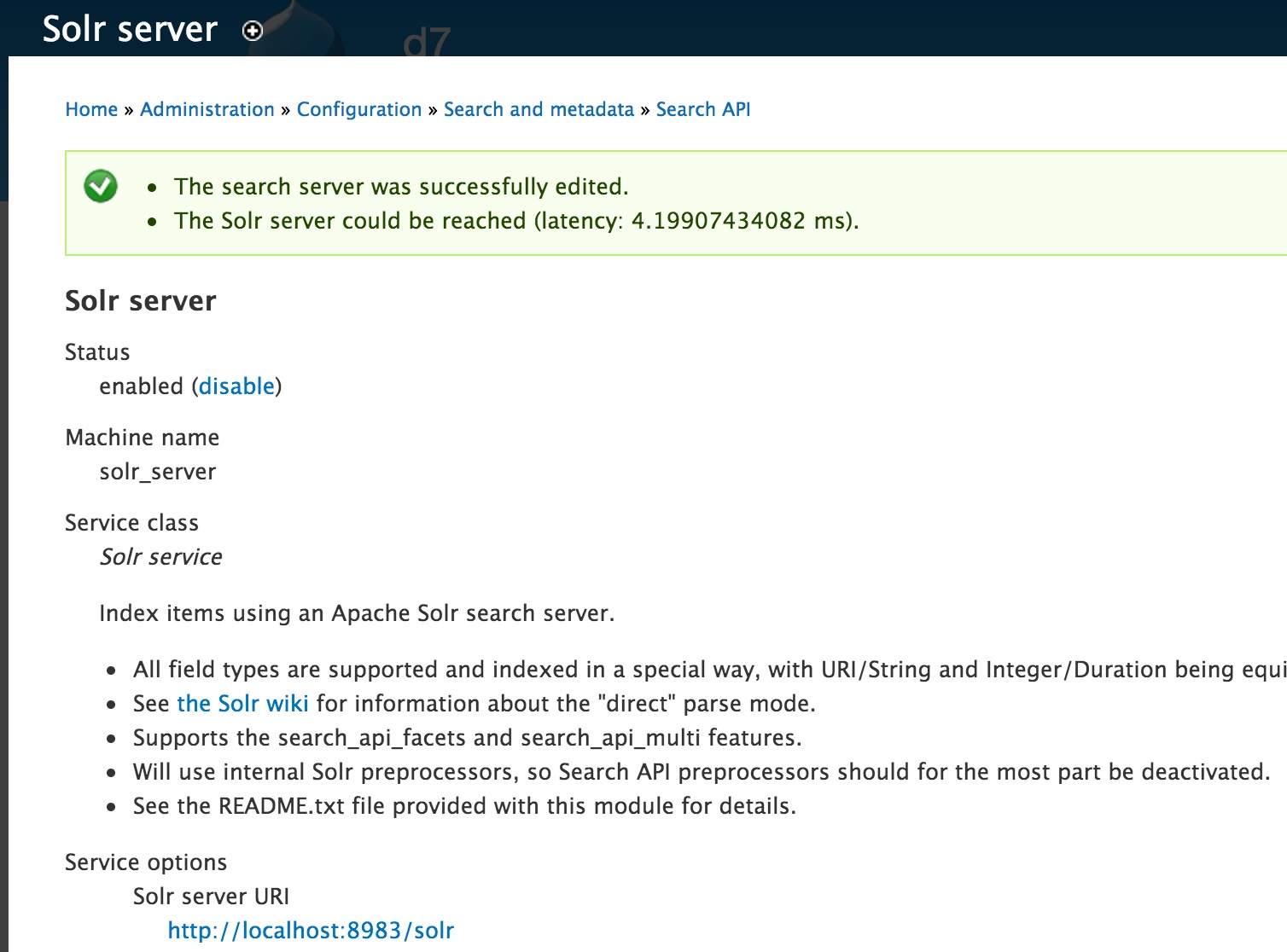
Task: Click the Solr server title in dark header
Action: (x=131, y=29)
